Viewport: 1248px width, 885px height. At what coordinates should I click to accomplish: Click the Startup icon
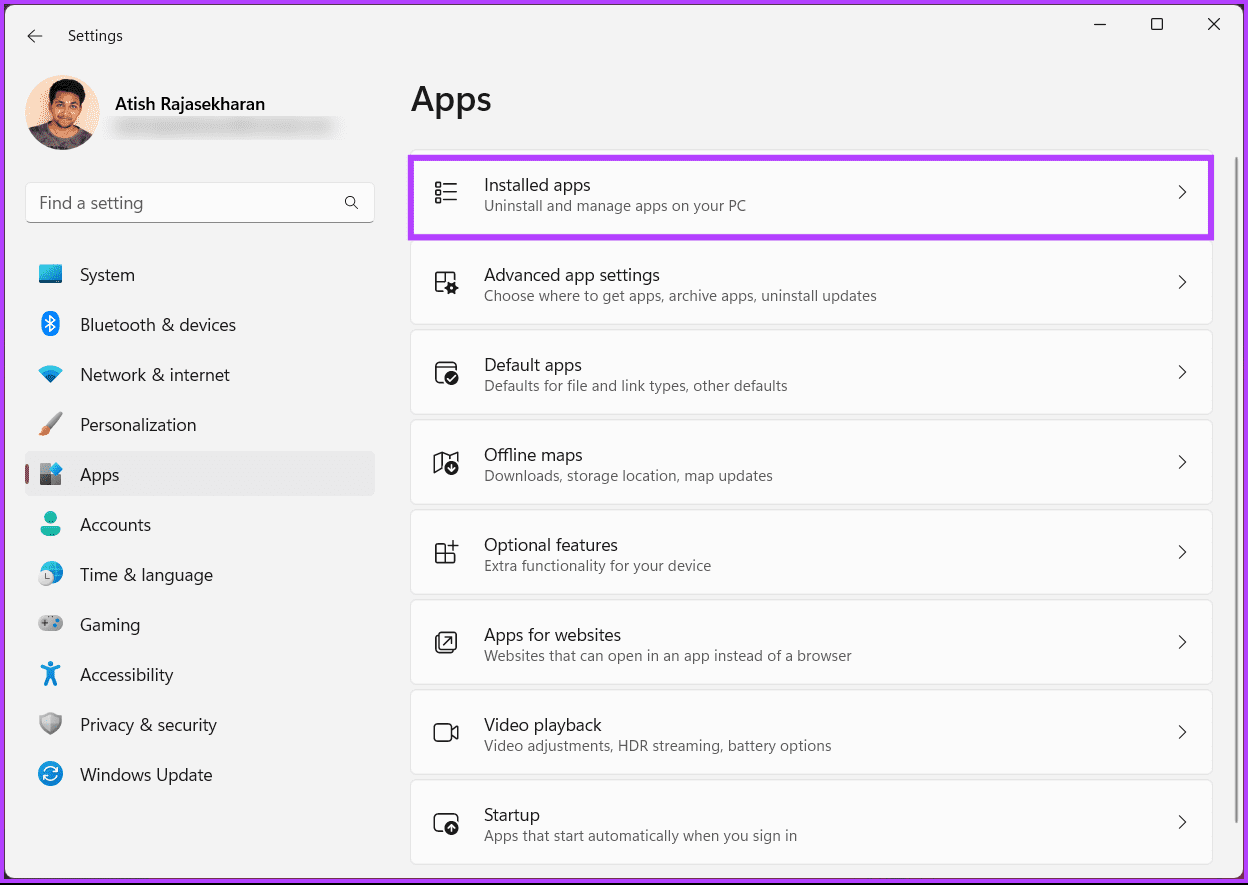pos(446,823)
